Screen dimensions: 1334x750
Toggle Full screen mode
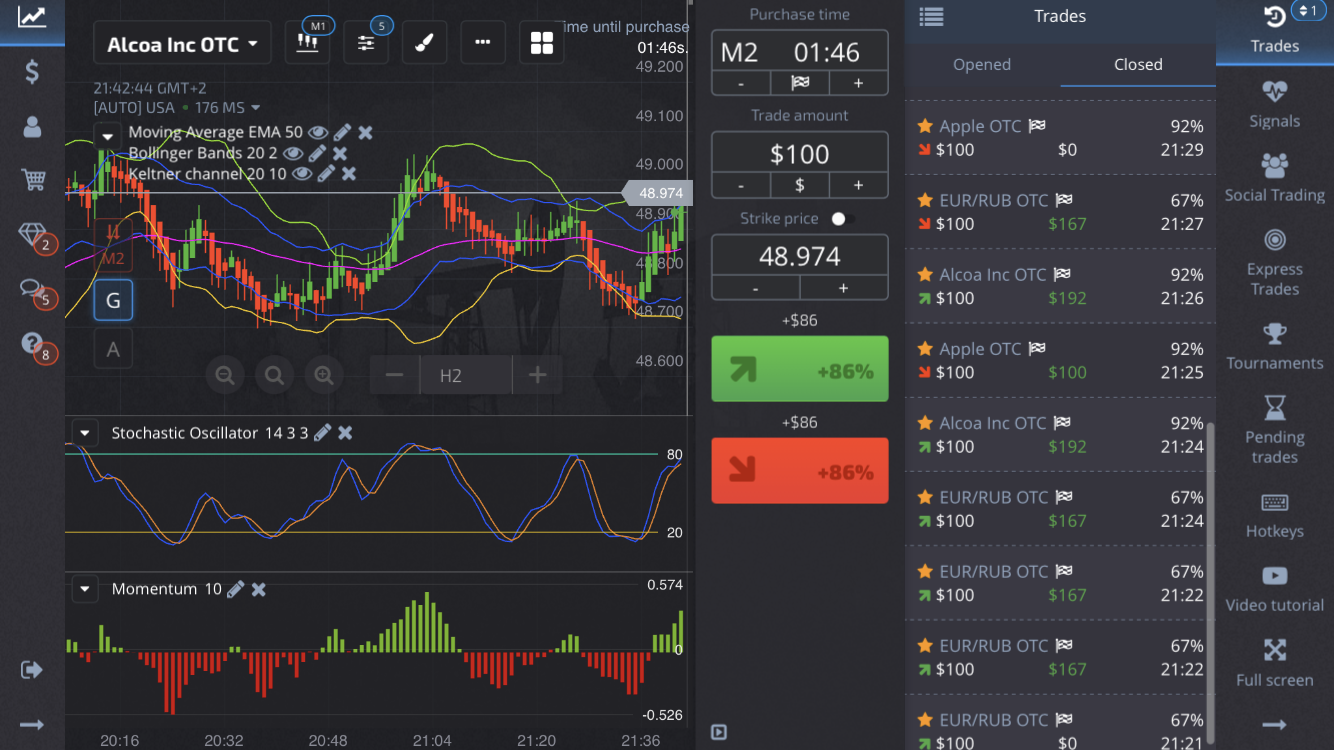1275,664
